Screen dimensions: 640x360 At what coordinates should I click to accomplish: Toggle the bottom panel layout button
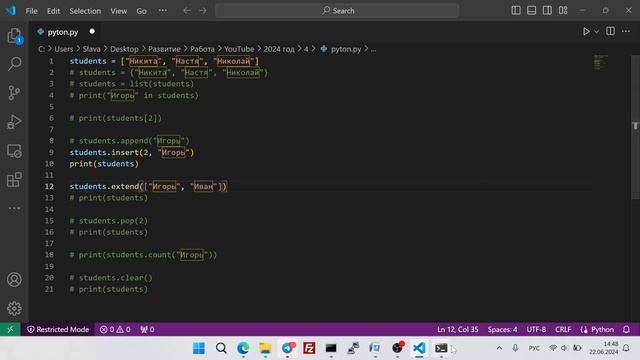[531, 11]
